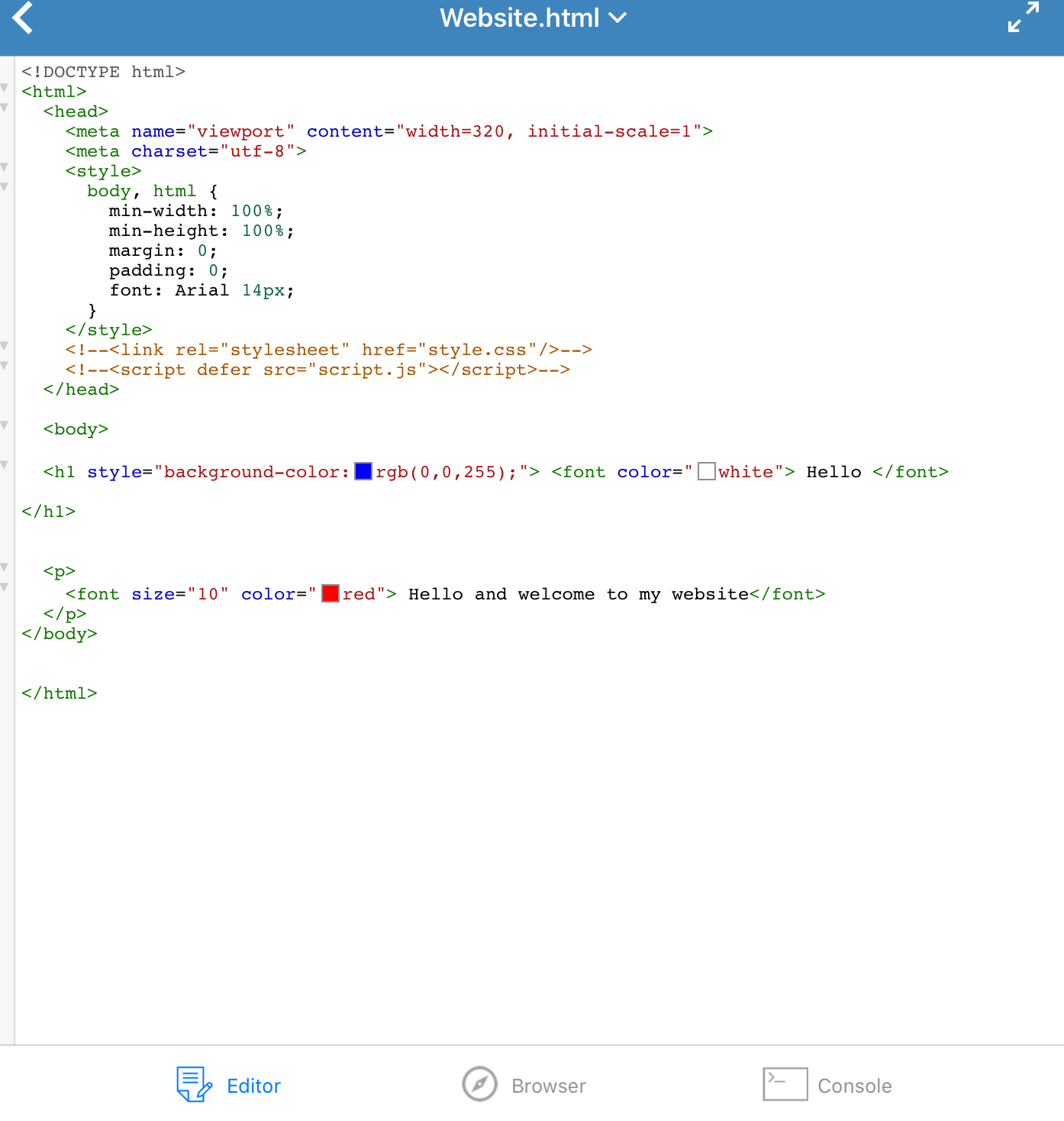This screenshot has width=1064, height=1121.
Task: Toggle fold marker beside the script.js comment
Action: [5, 366]
